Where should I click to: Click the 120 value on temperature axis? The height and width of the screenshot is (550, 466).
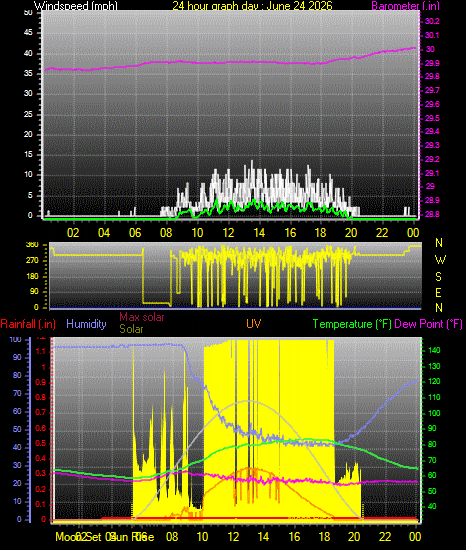click(x=434, y=382)
